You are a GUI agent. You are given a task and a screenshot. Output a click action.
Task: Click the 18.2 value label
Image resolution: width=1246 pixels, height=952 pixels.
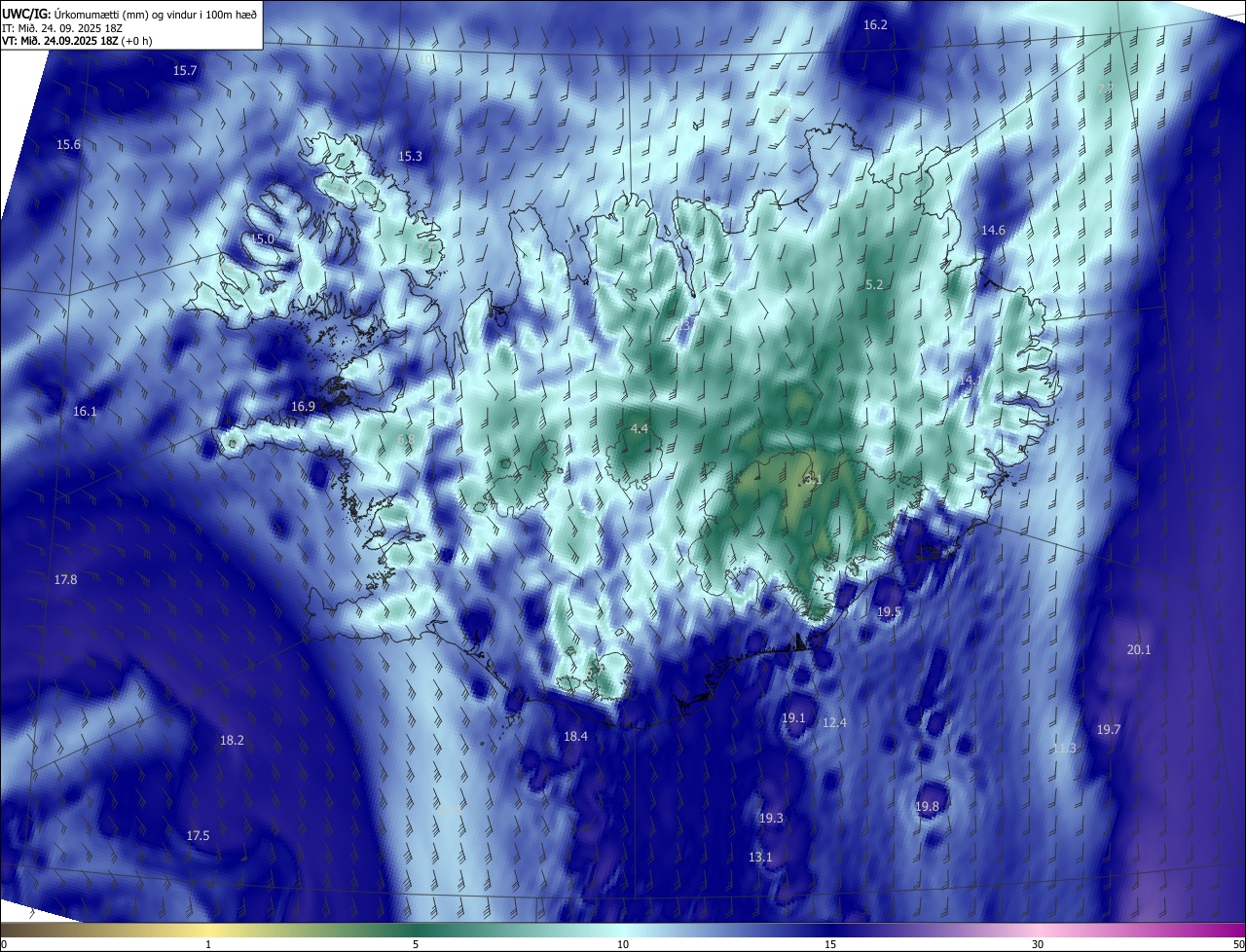(232, 740)
